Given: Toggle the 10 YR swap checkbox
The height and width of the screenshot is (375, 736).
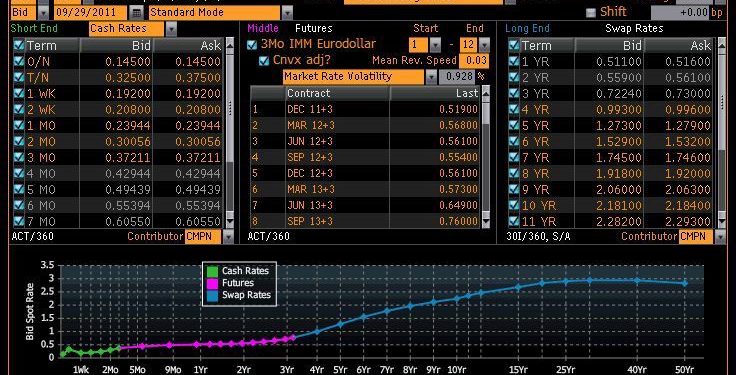Looking at the screenshot, I should pos(514,205).
